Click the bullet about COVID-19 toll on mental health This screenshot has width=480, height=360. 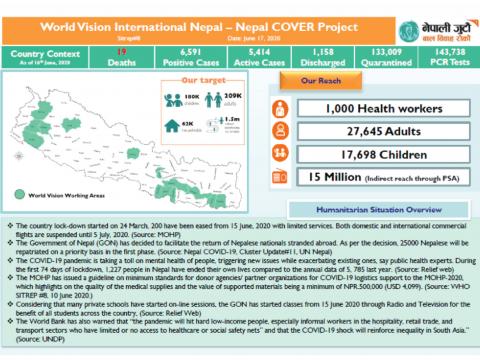pyautogui.click(x=242, y=265)
